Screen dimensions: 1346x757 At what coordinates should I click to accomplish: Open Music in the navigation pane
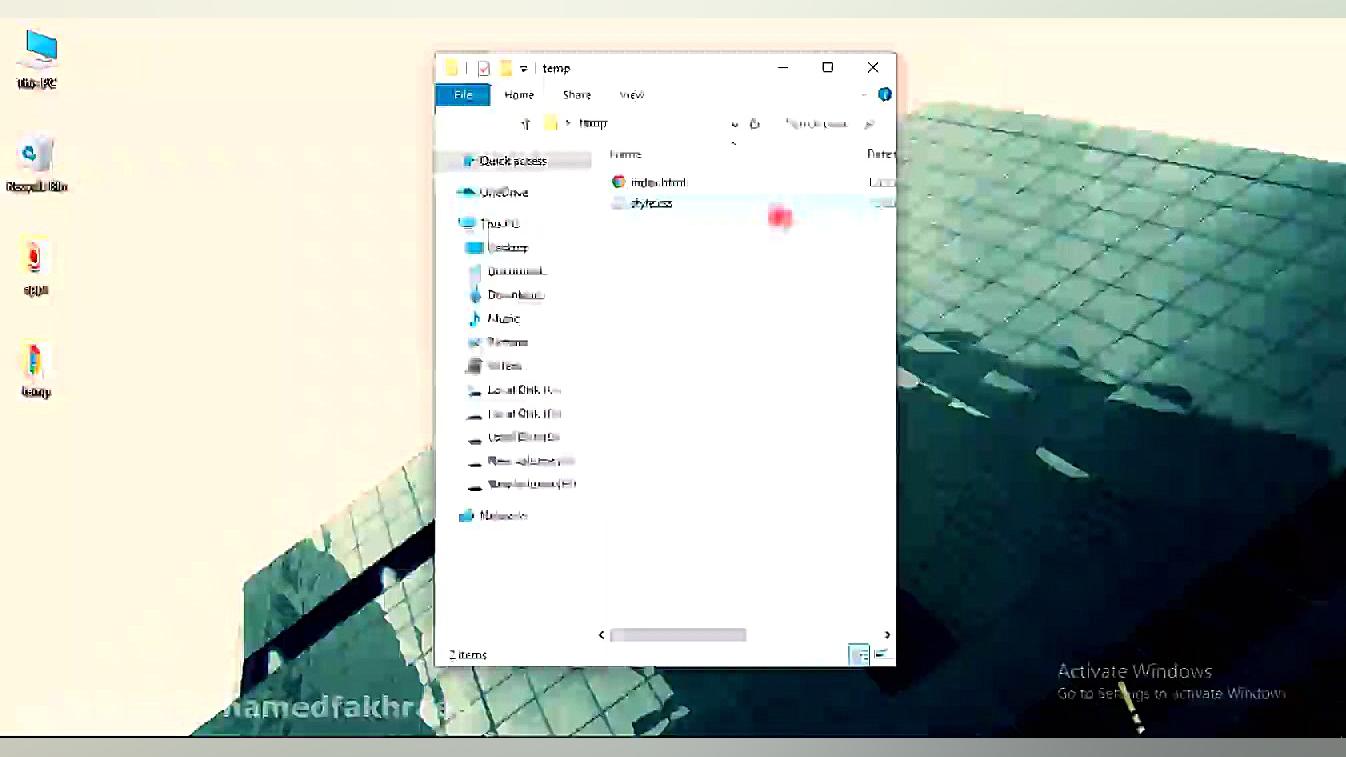(503, 319)
